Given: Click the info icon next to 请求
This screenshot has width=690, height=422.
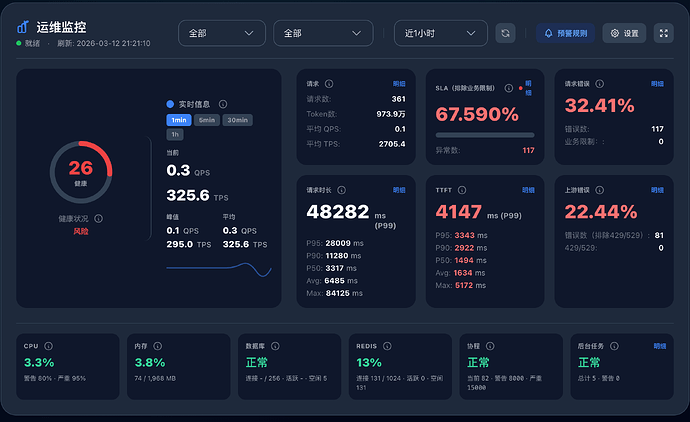Looking at the screenshot, I should pyautogui.click(x=329, y=84).
